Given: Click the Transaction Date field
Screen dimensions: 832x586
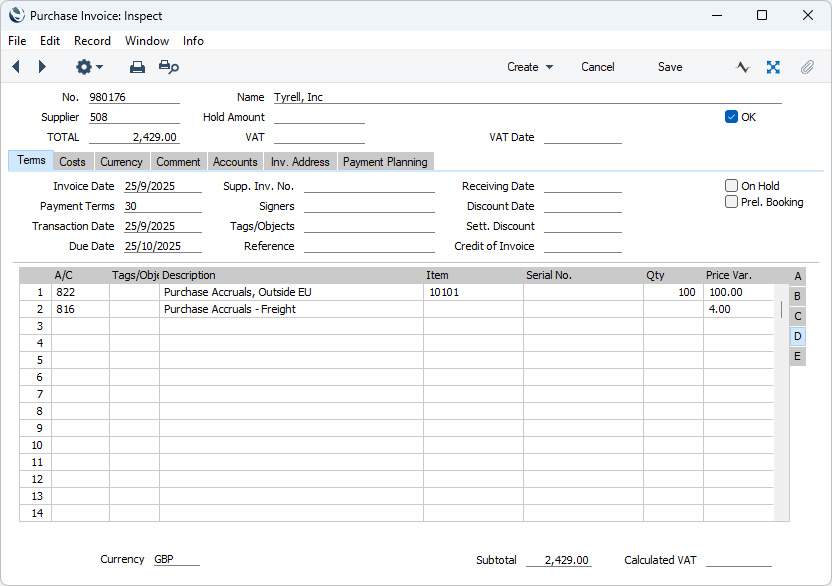Looking at the screenshot, I should [163, 226].
